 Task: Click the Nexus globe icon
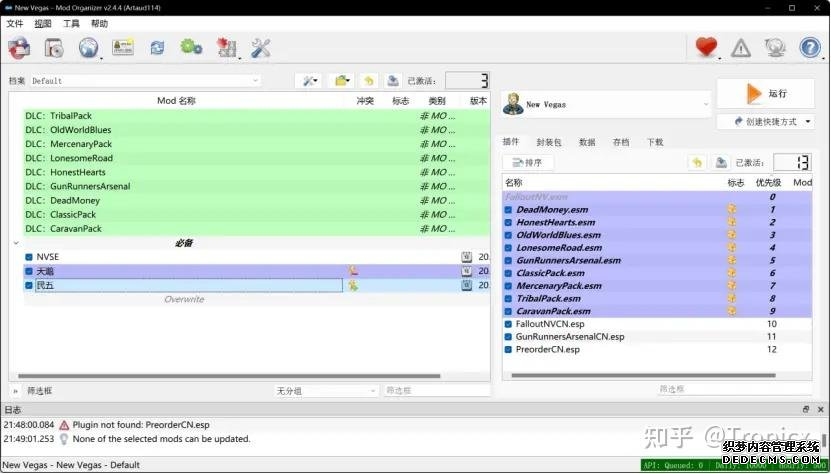pos(88,47)
